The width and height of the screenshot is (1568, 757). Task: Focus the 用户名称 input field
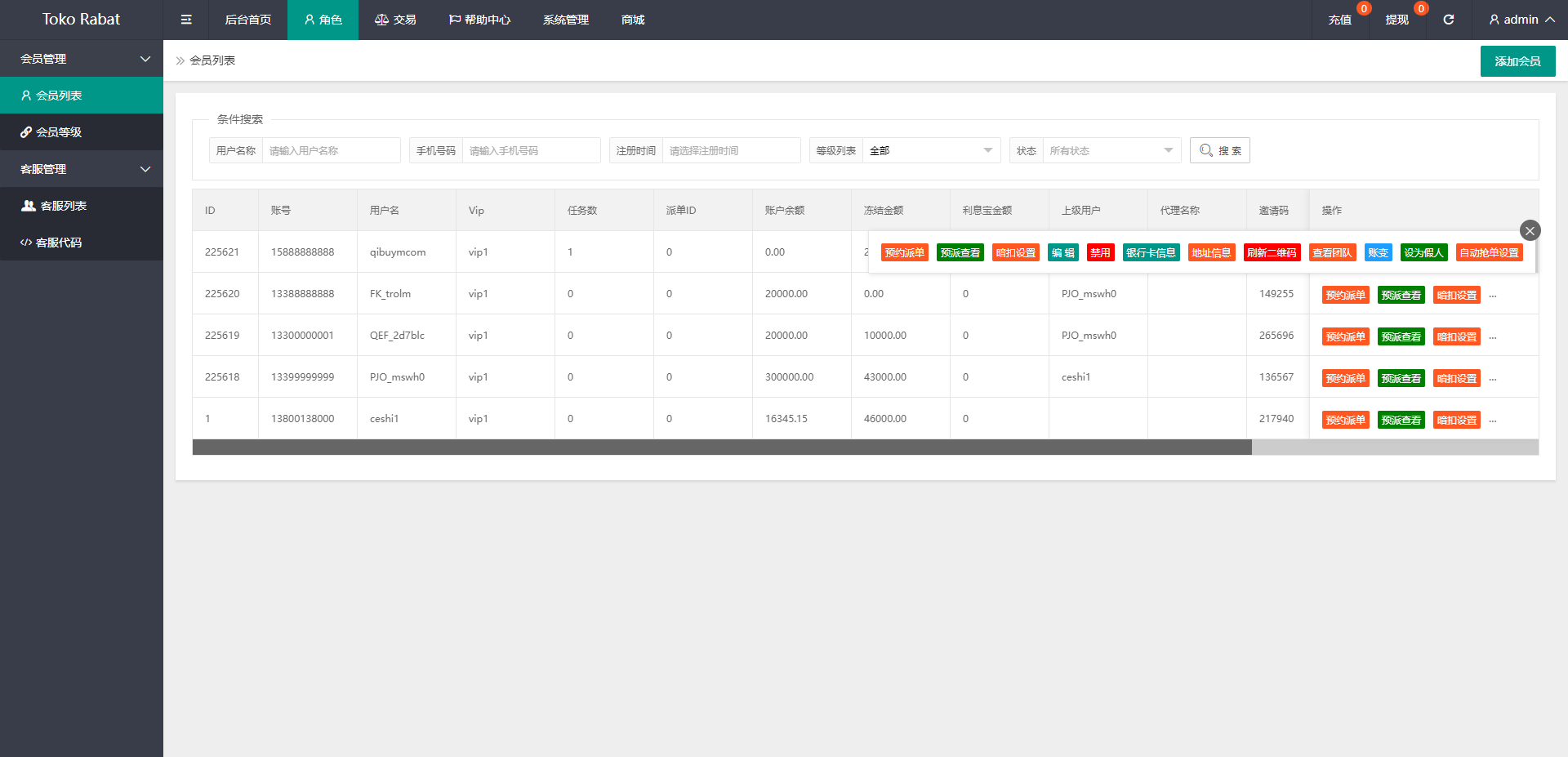(331, 150)
